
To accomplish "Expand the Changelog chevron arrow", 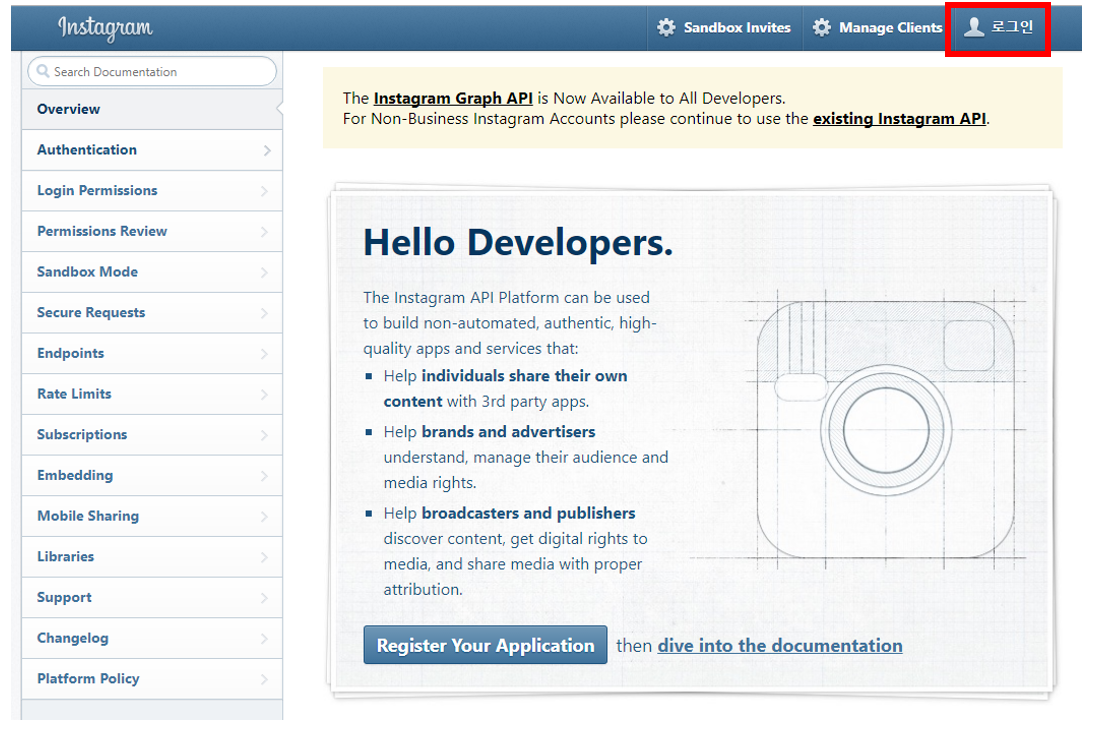I will (264, 639).
